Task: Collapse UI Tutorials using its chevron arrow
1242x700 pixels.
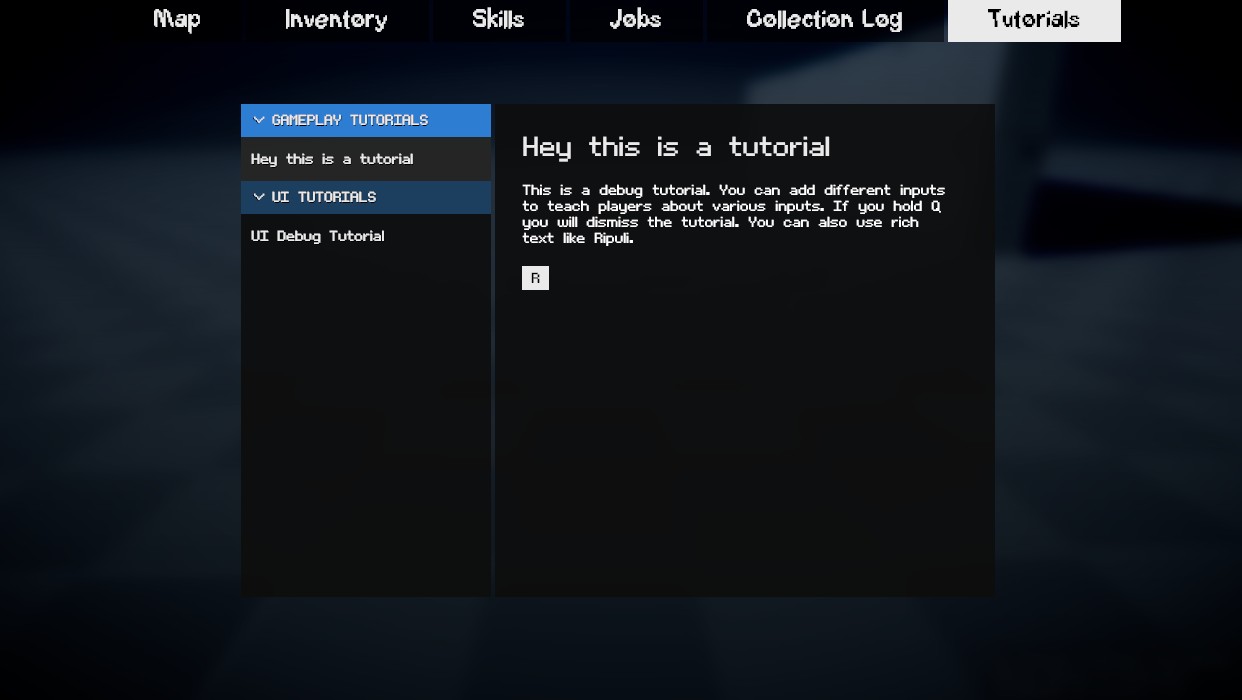Action: point(259,197)
